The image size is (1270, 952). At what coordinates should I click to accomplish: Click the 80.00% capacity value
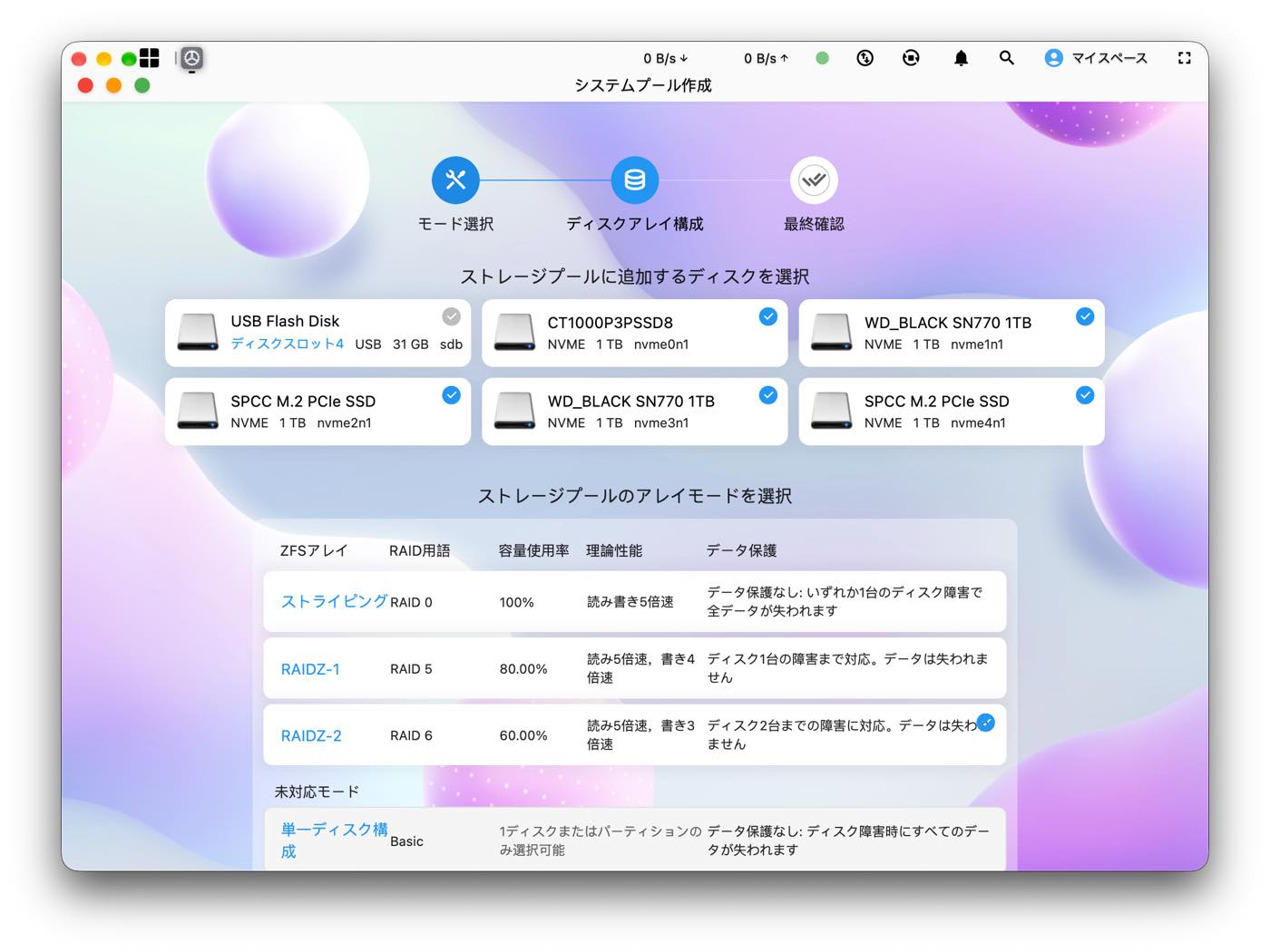(x=523, y=669)
